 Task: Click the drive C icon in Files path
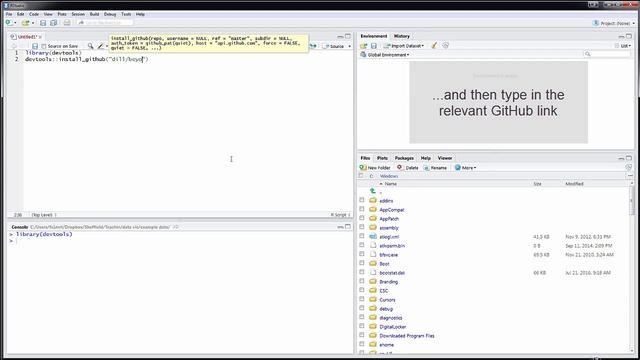371,176
